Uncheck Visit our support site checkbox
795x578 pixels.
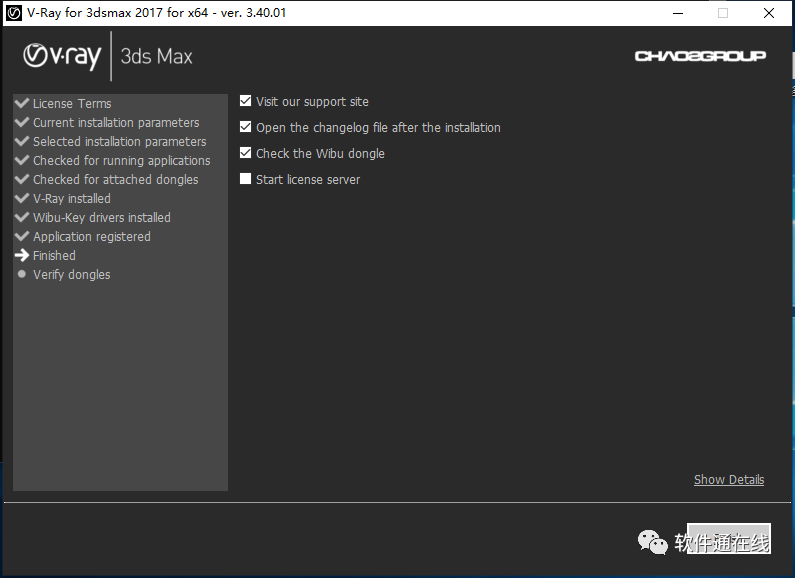coord(245,101)
